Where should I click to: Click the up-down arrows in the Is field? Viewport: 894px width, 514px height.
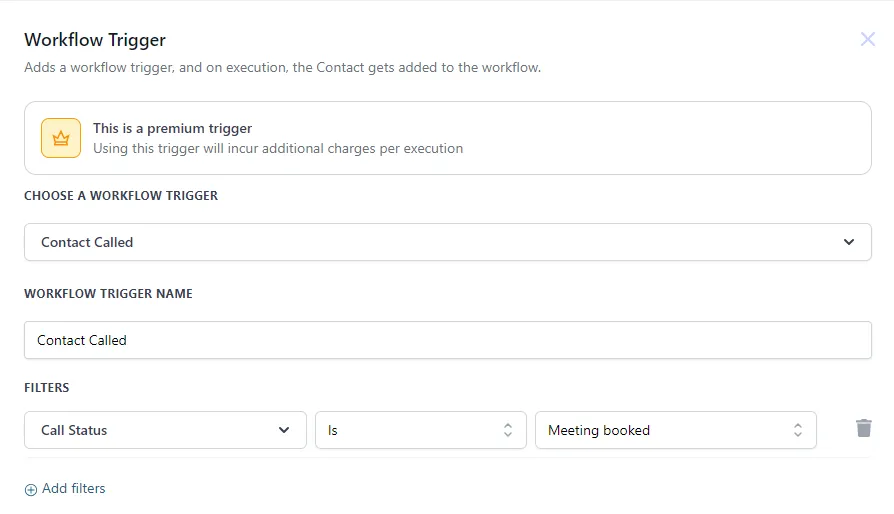(507, 430)
